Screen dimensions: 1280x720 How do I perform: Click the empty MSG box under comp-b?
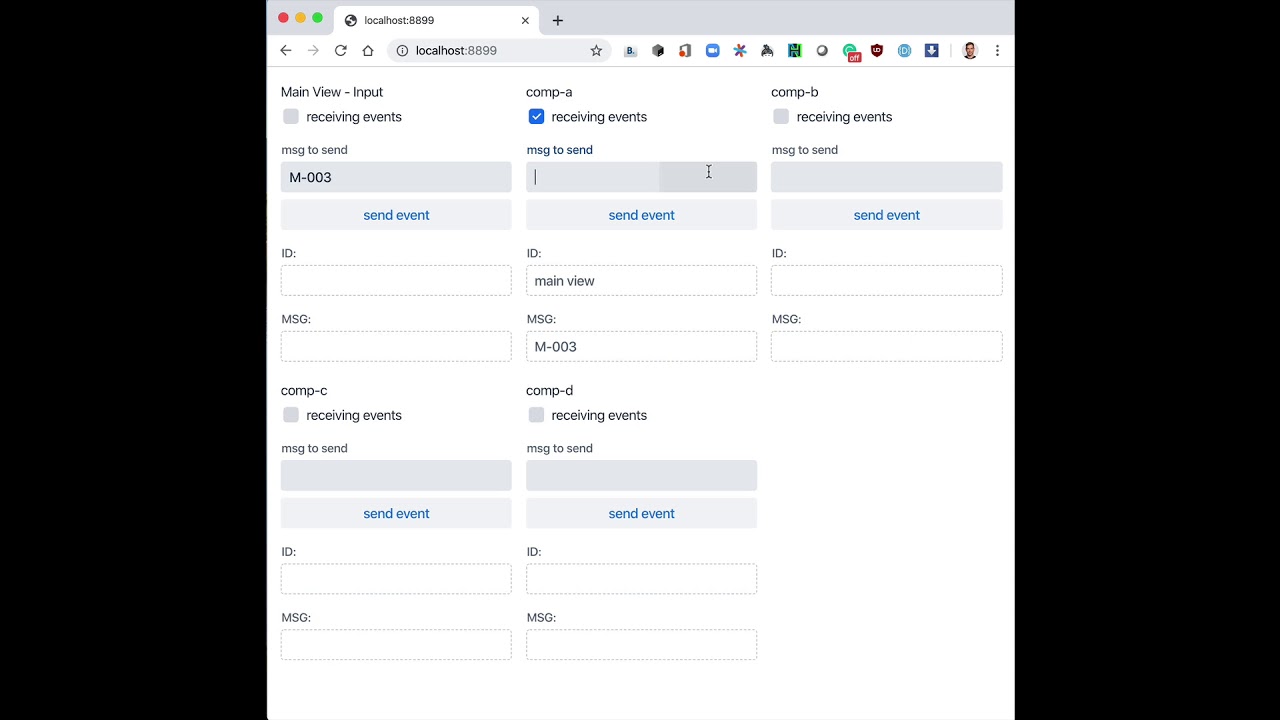[x=887, y=347]
